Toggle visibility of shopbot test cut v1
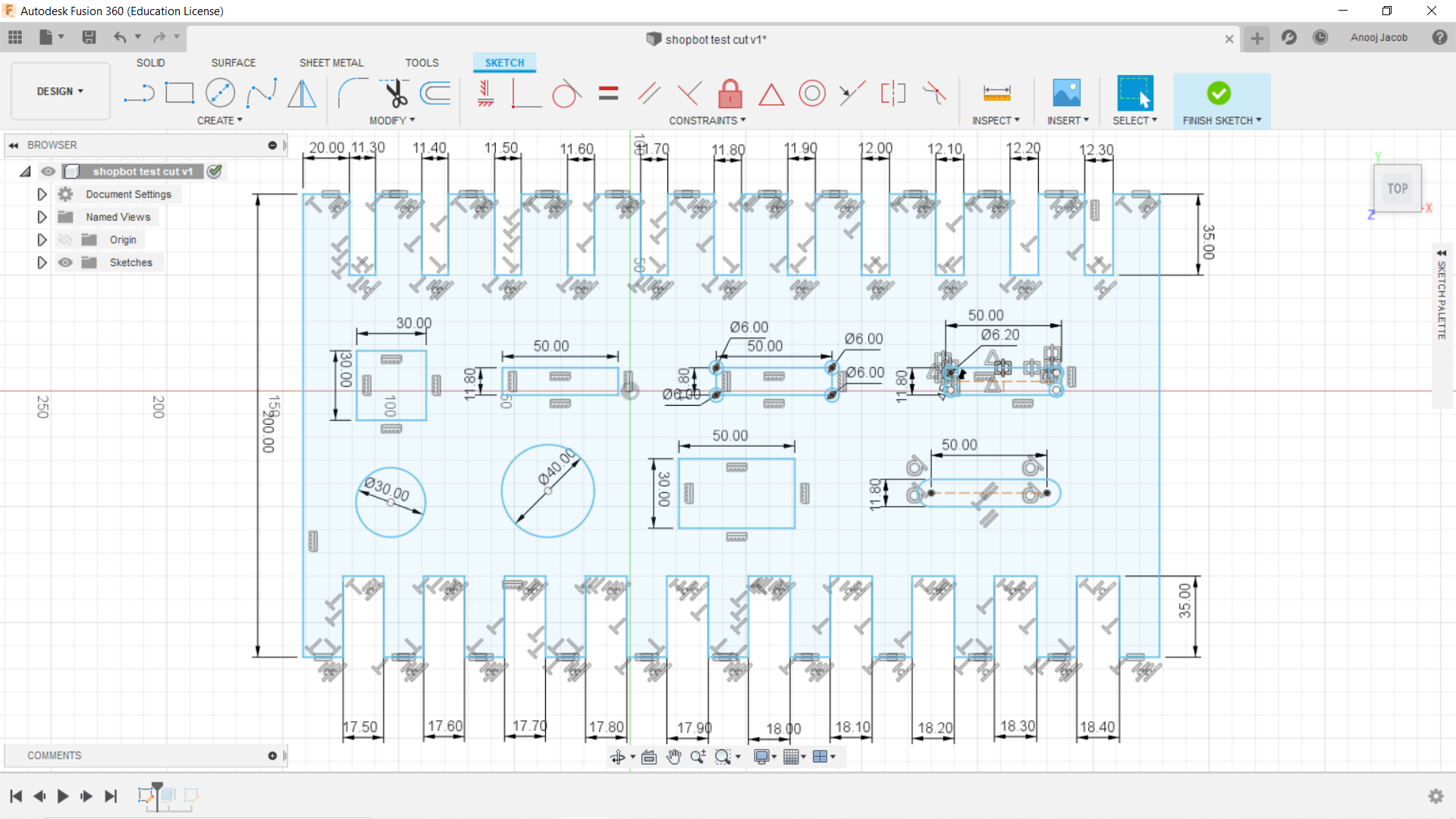 [x=49, y=171]
